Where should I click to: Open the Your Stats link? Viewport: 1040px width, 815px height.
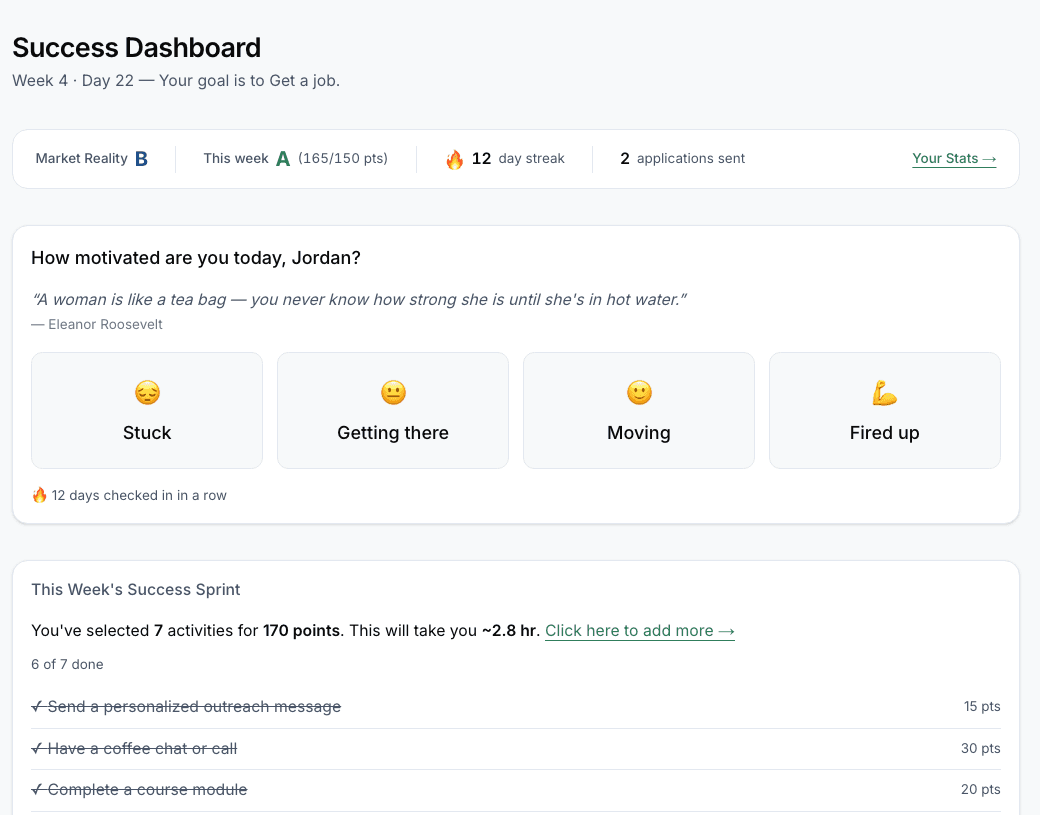954,158
